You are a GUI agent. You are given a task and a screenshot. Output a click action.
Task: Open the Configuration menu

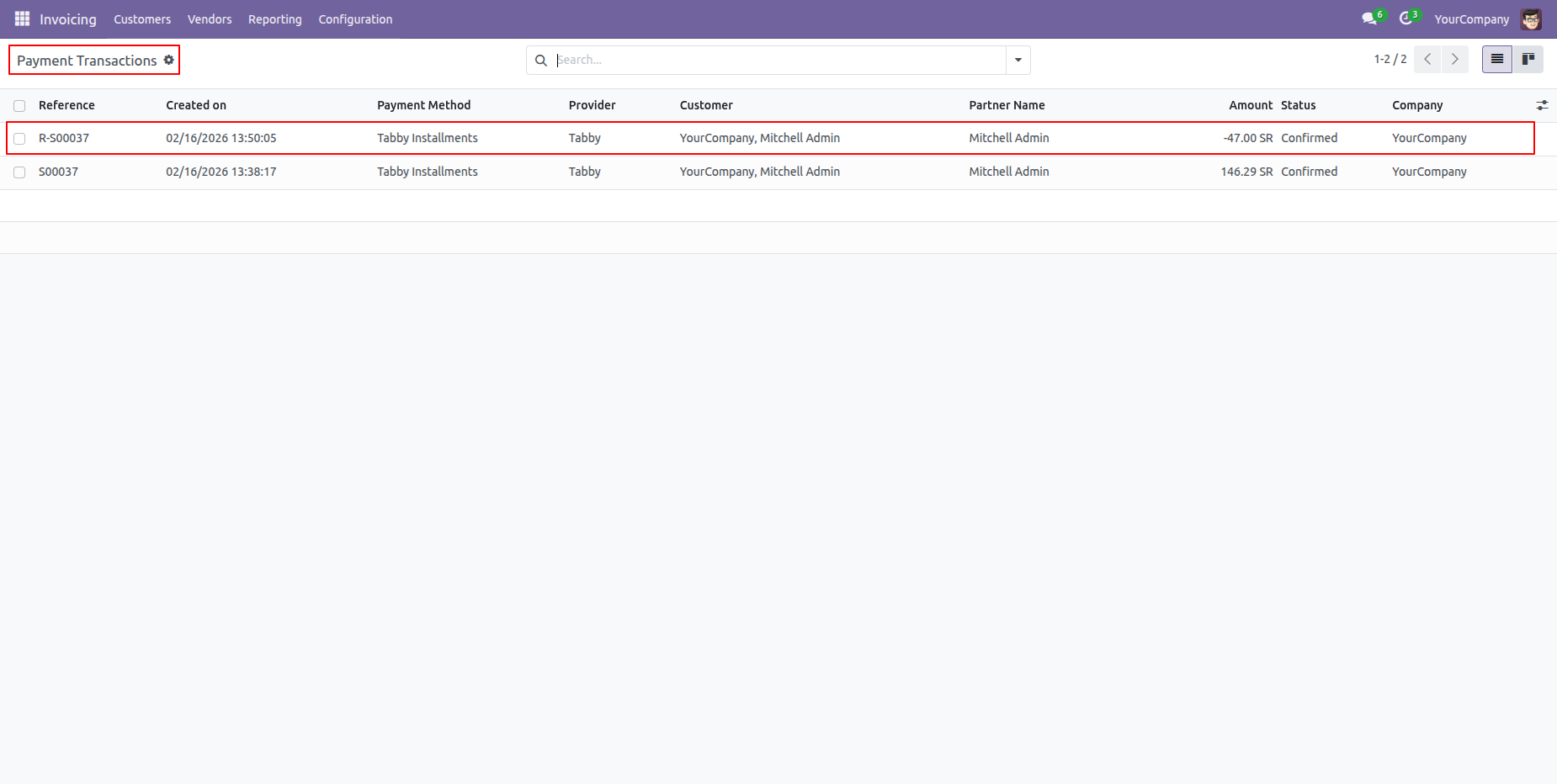pos(355,19)
